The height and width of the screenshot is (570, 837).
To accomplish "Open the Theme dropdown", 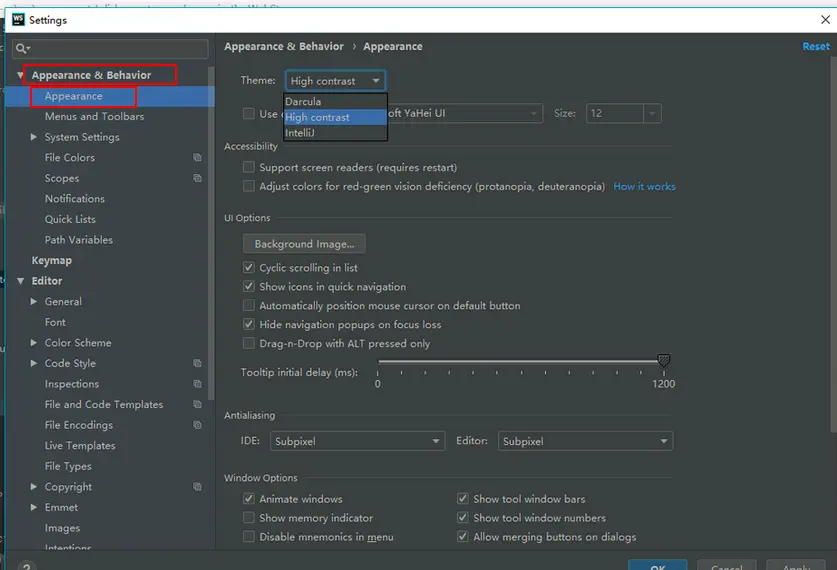I will pos(335,81).
